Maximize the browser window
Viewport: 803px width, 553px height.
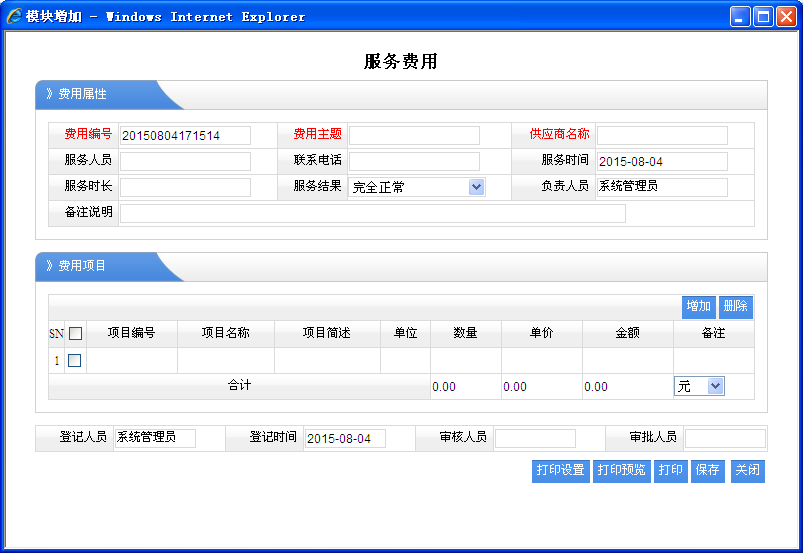click(762, 16)
